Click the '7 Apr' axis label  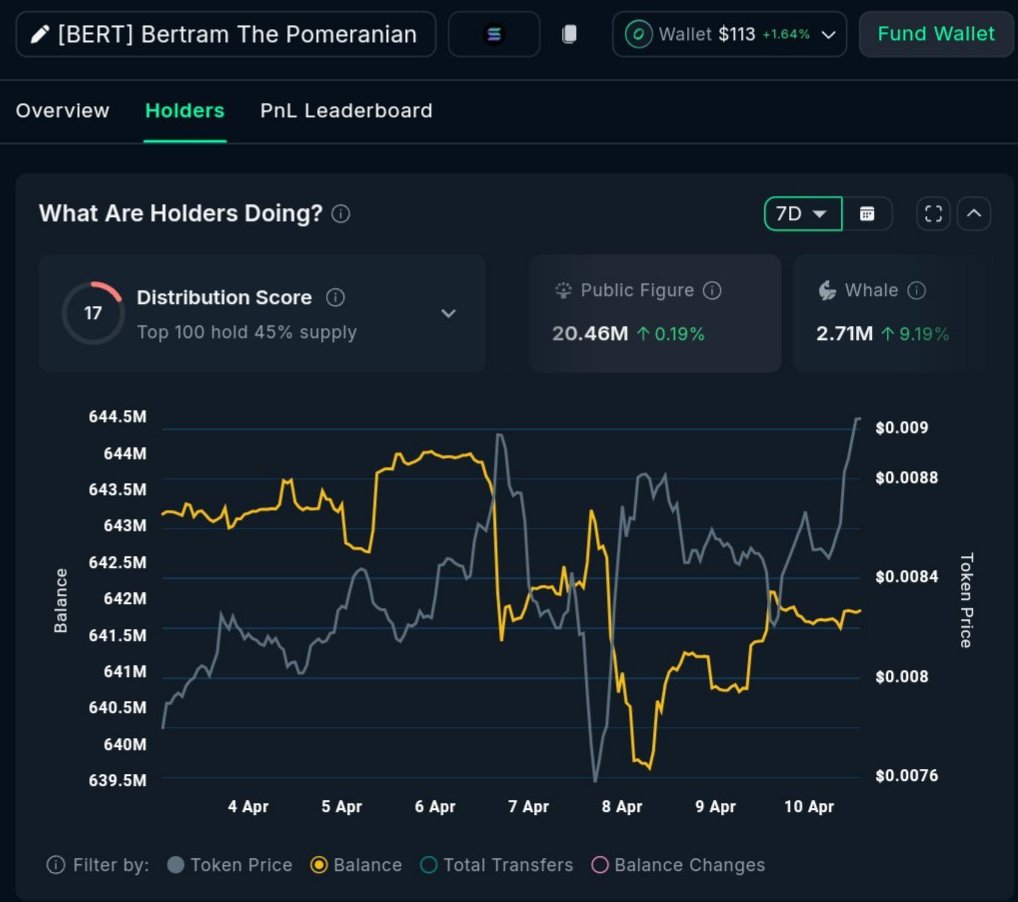528,807
